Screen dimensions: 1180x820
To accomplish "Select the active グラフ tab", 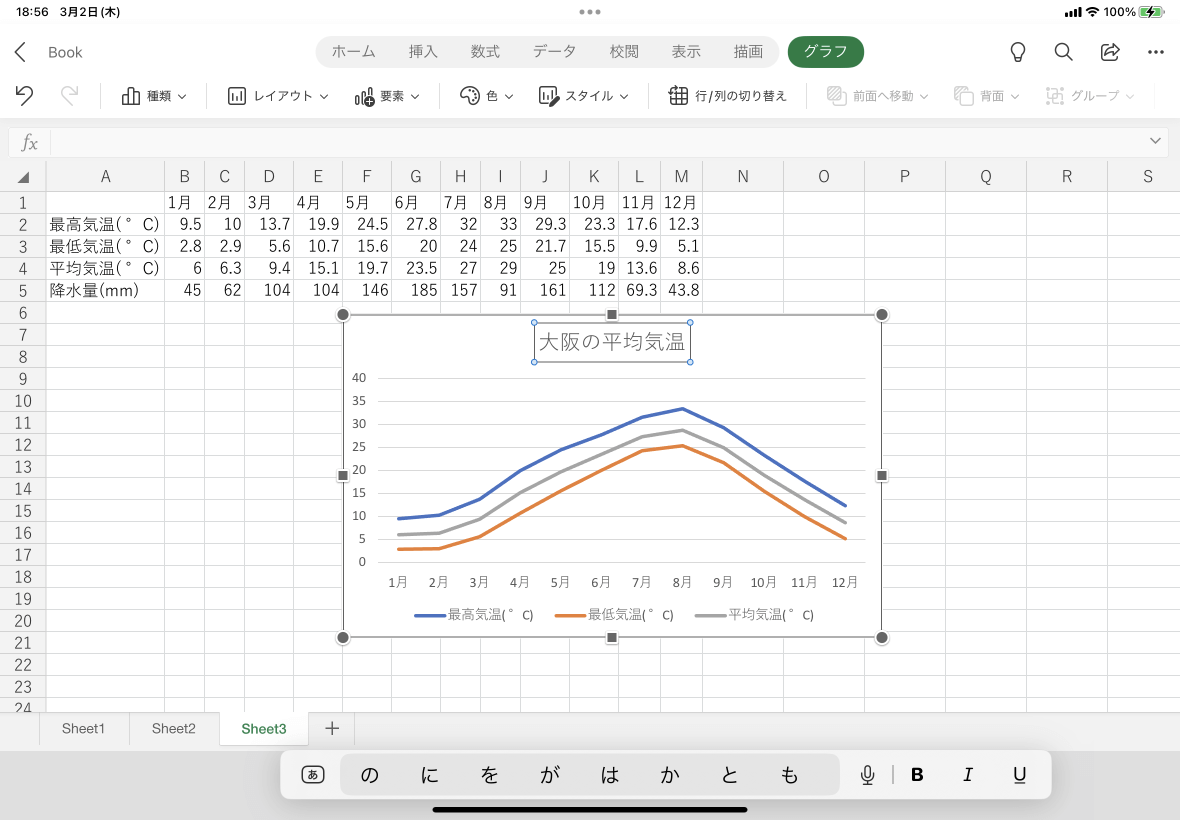I will click(x=826, y=52).
